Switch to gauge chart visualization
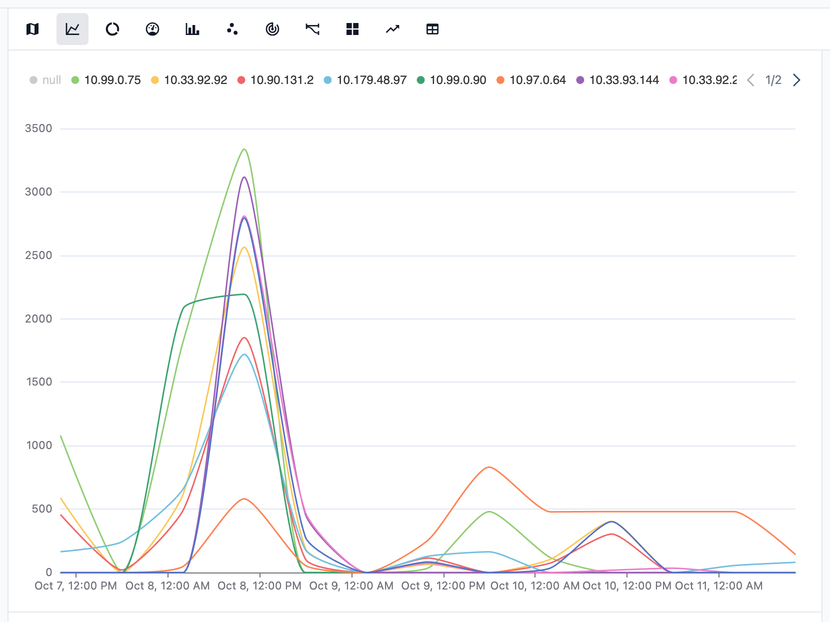The image size is (830, 622). click(x=152, y=29)
